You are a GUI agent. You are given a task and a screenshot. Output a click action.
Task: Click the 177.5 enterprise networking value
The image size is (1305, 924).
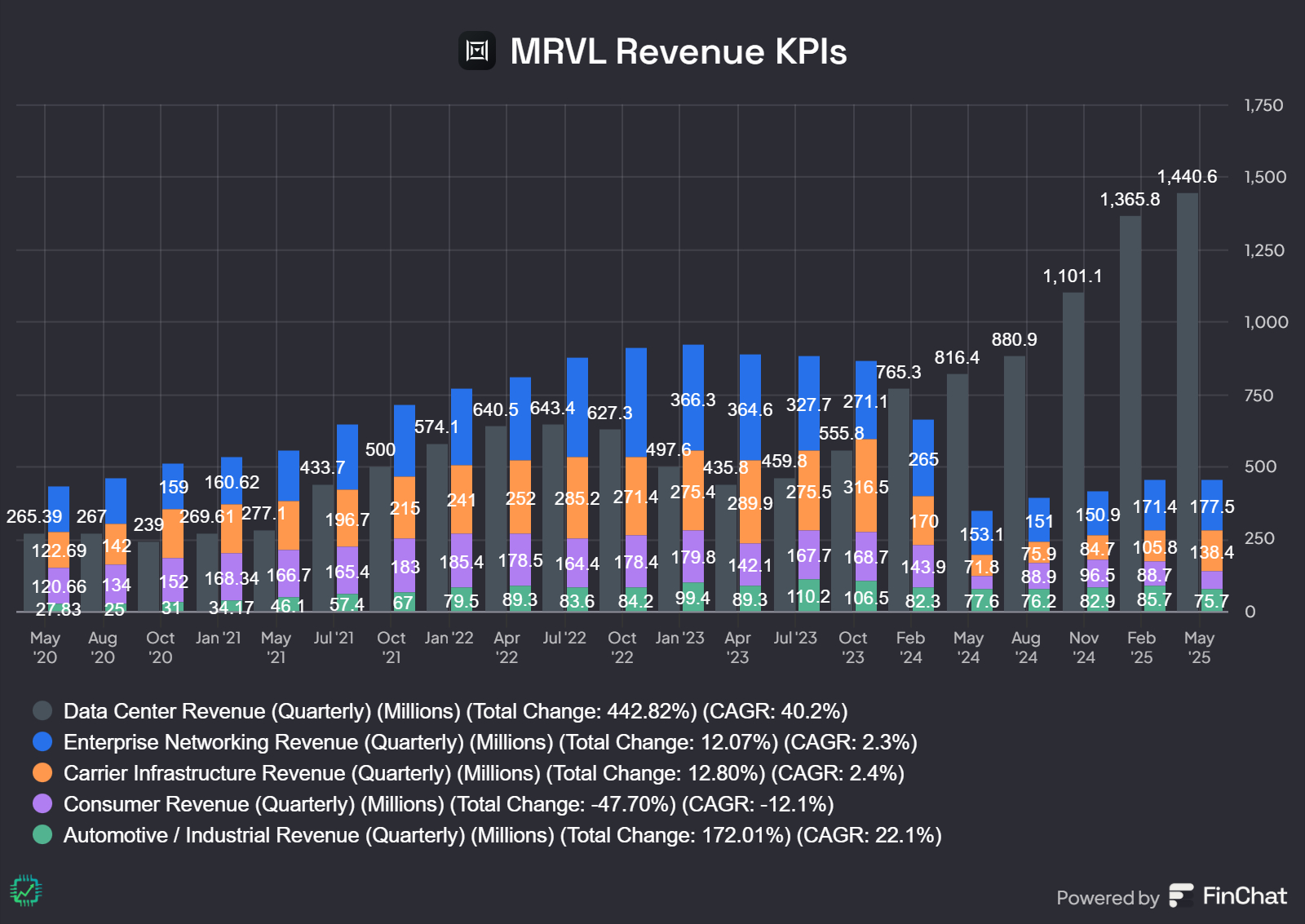(1211, 506)
